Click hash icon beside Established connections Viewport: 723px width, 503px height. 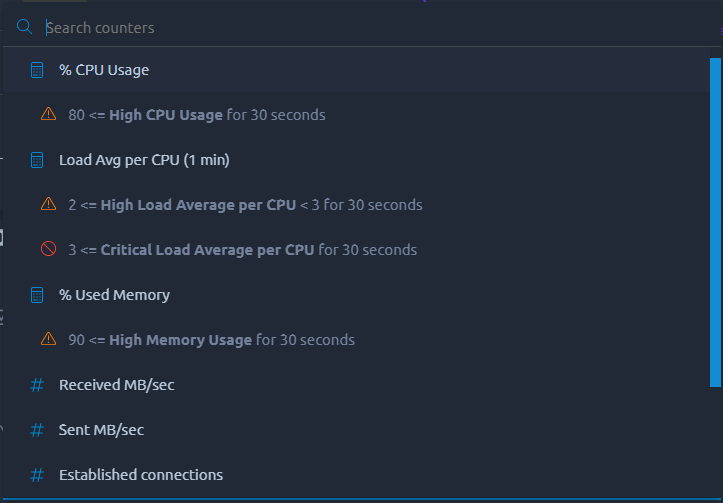(x=37, y=474)
